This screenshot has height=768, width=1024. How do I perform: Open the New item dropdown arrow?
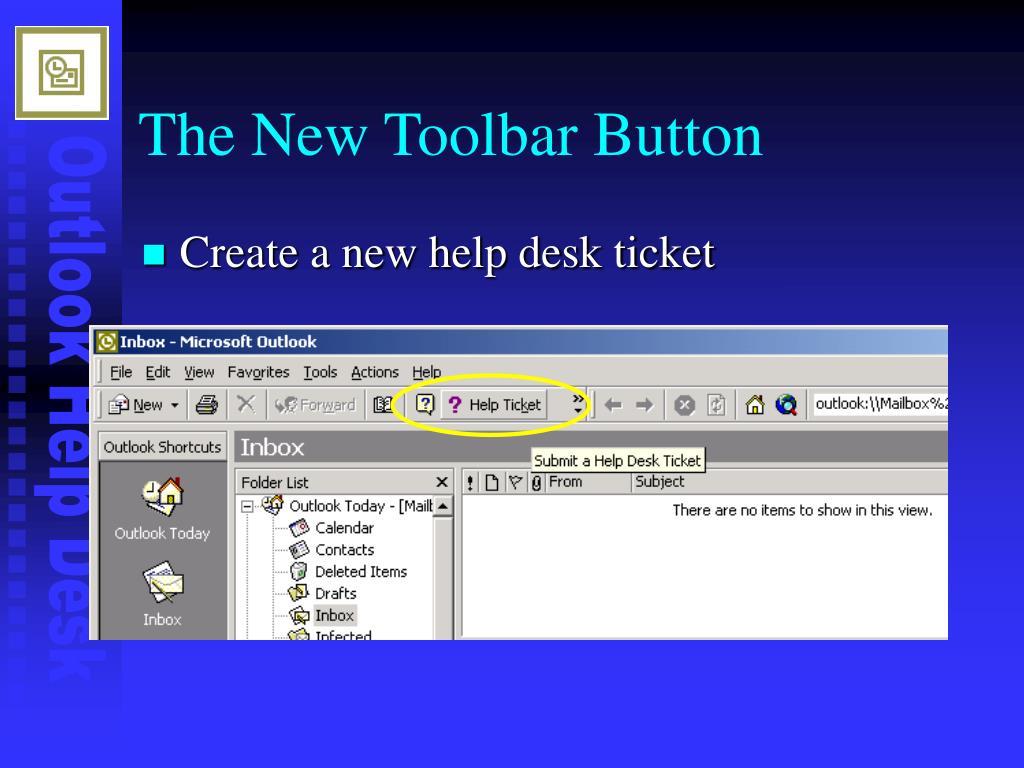[x=174, y=406]
